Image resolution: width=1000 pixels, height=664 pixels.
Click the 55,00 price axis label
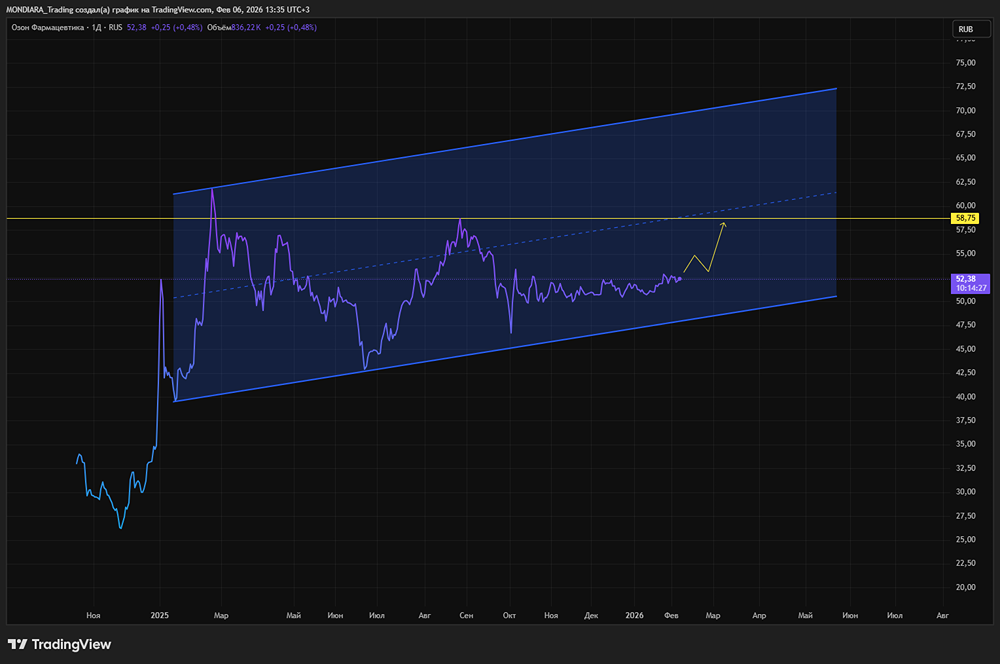966,253
